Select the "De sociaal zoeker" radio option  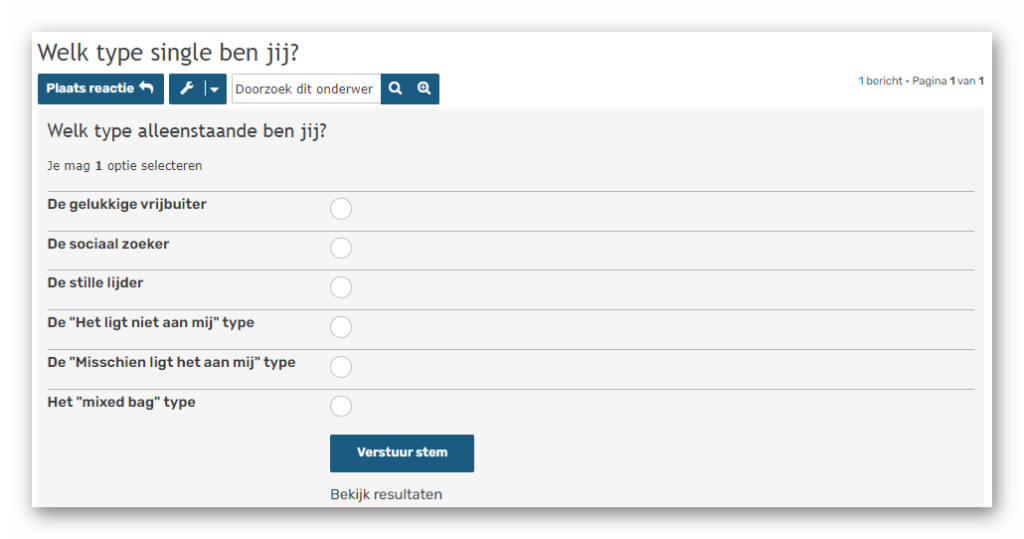[x=341, y=248]
